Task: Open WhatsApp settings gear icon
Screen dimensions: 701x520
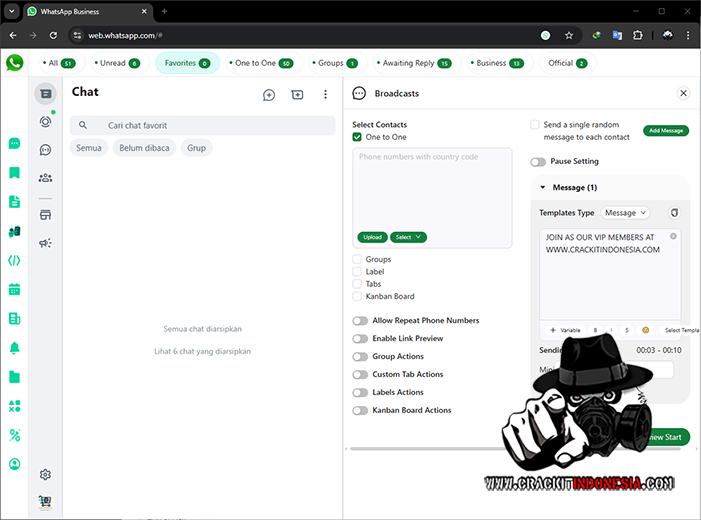Action: pyautogui.click(x=45, y=475)
